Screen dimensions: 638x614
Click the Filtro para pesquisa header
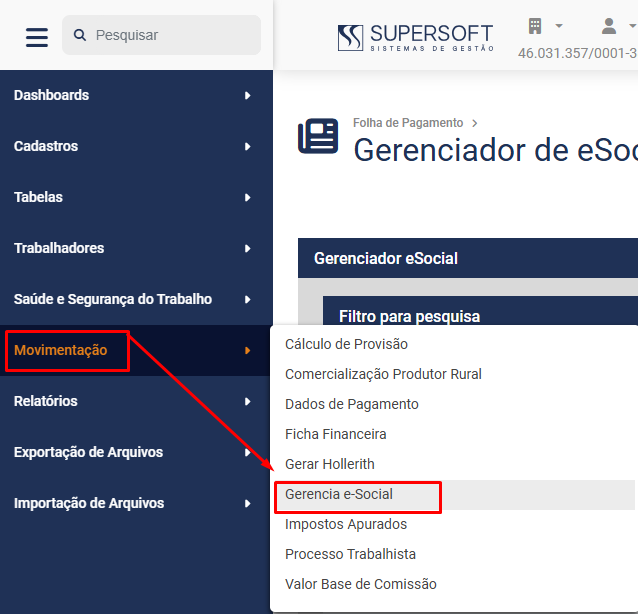coord(480,311)
